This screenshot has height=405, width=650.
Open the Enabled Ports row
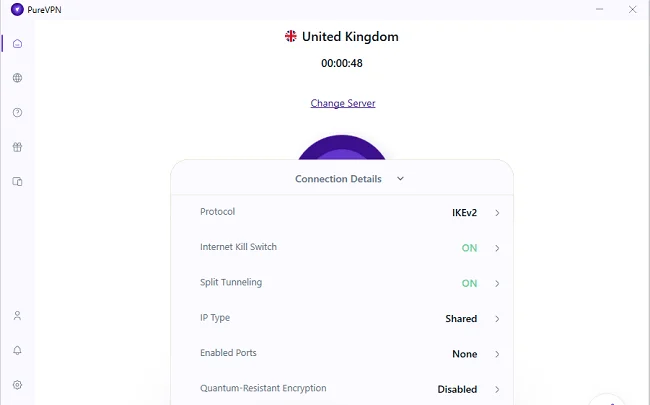[342, 354]
